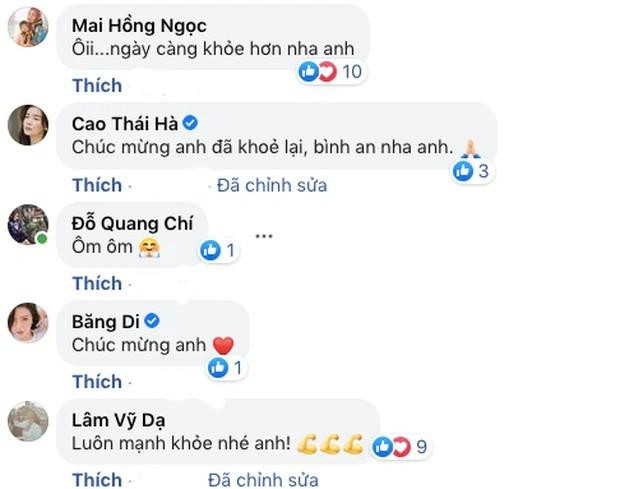
Task: Like Băng Di's comment using Thích
Action: (97, 381)
